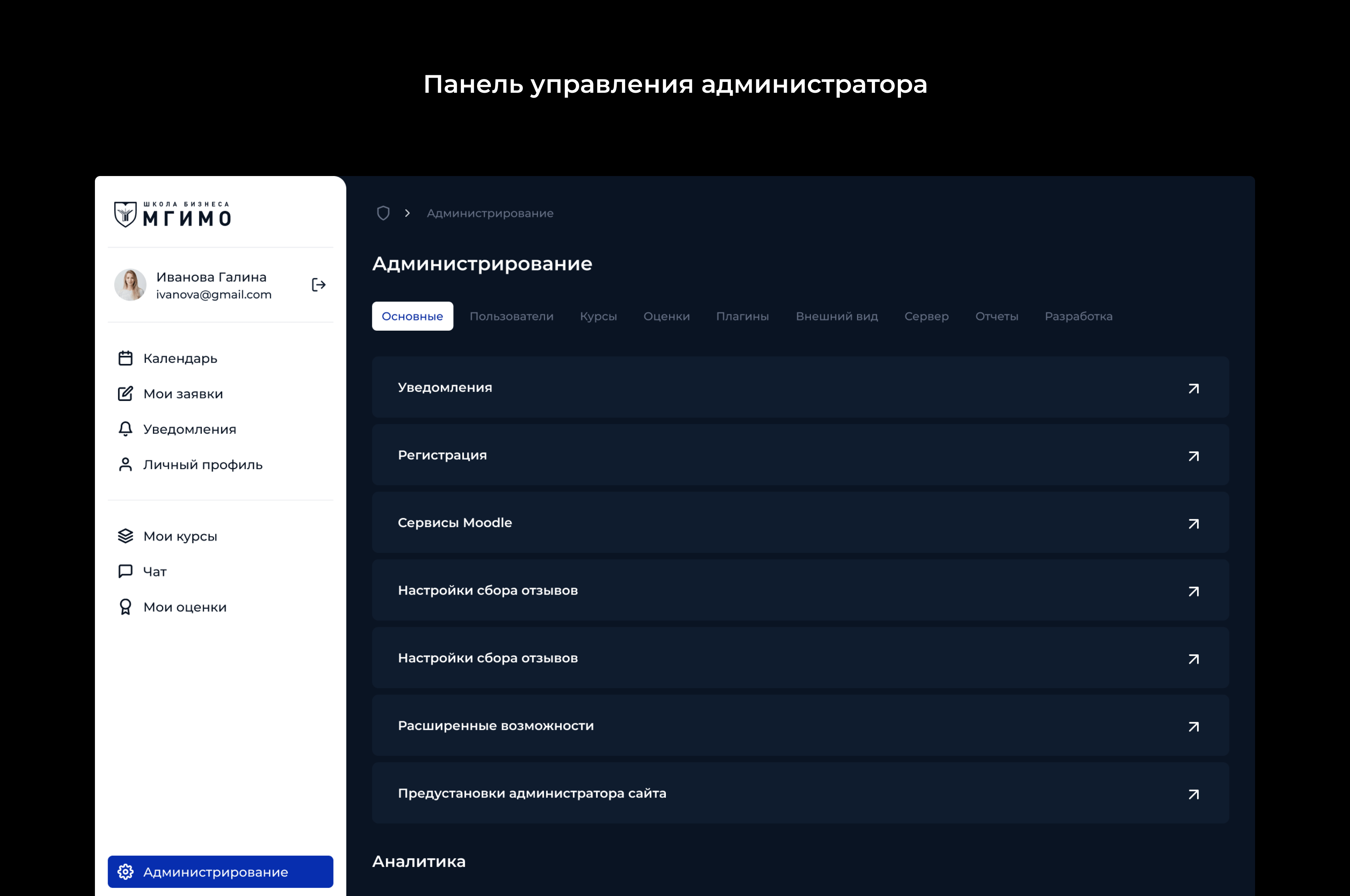Select the Внешний вид tab
The image size is (1350, 896).
coord(836,316)
